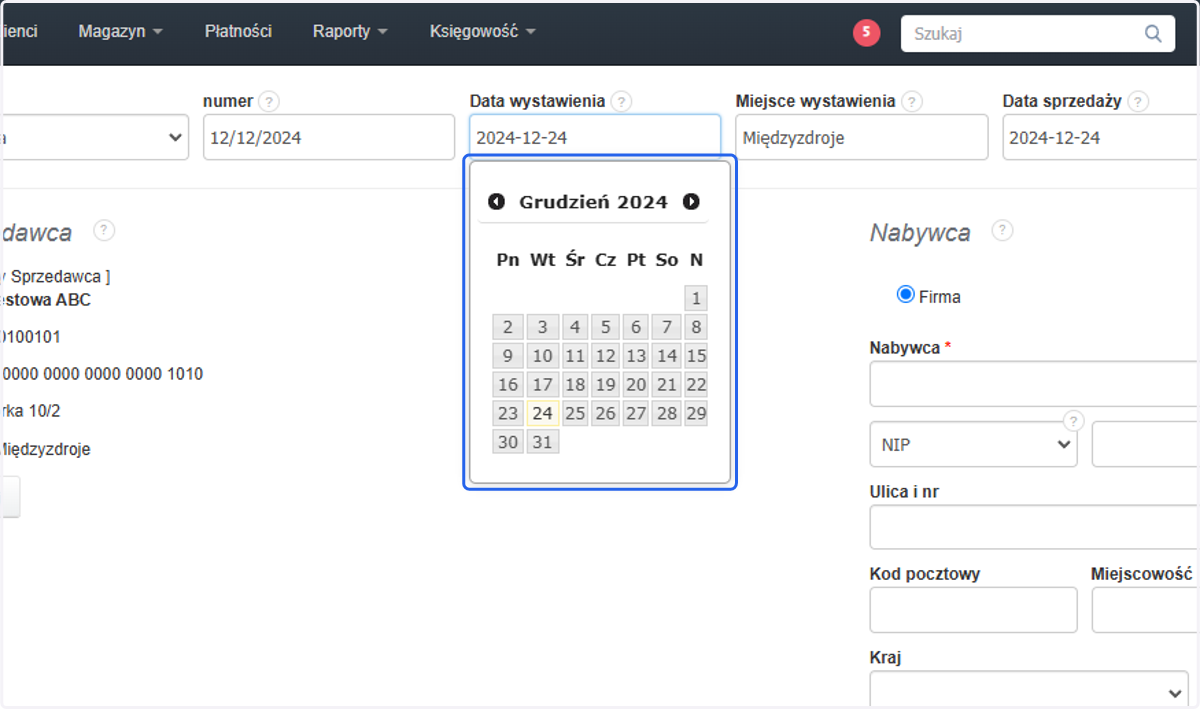Select day 10 in the calendar
Viewport: 1200px width, 709px height.
click(x=542, y=355)
